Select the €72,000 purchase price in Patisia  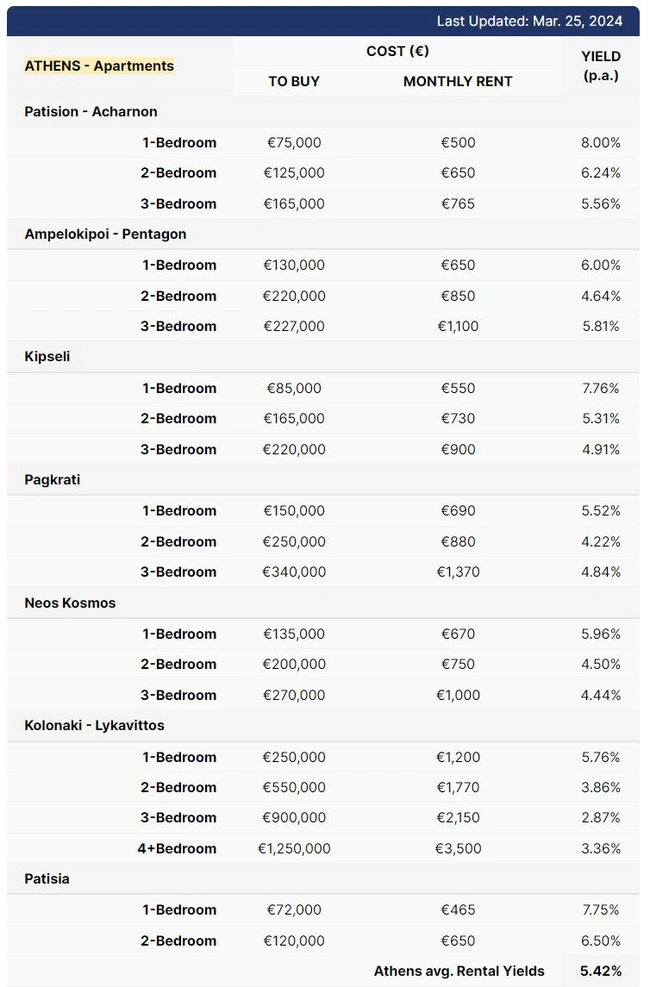(294, 910)
